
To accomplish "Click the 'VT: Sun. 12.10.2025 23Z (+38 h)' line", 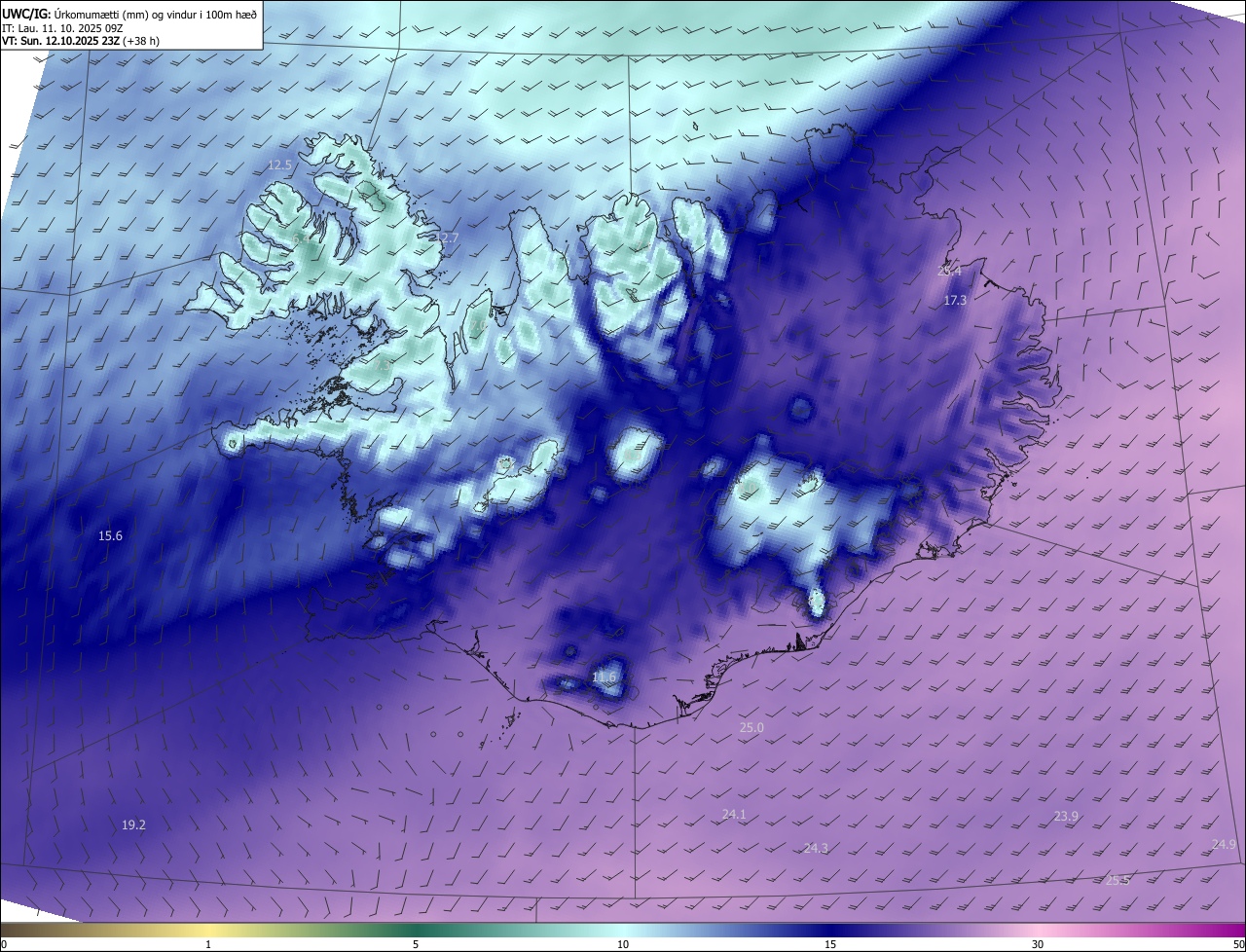I will [81, 42].
